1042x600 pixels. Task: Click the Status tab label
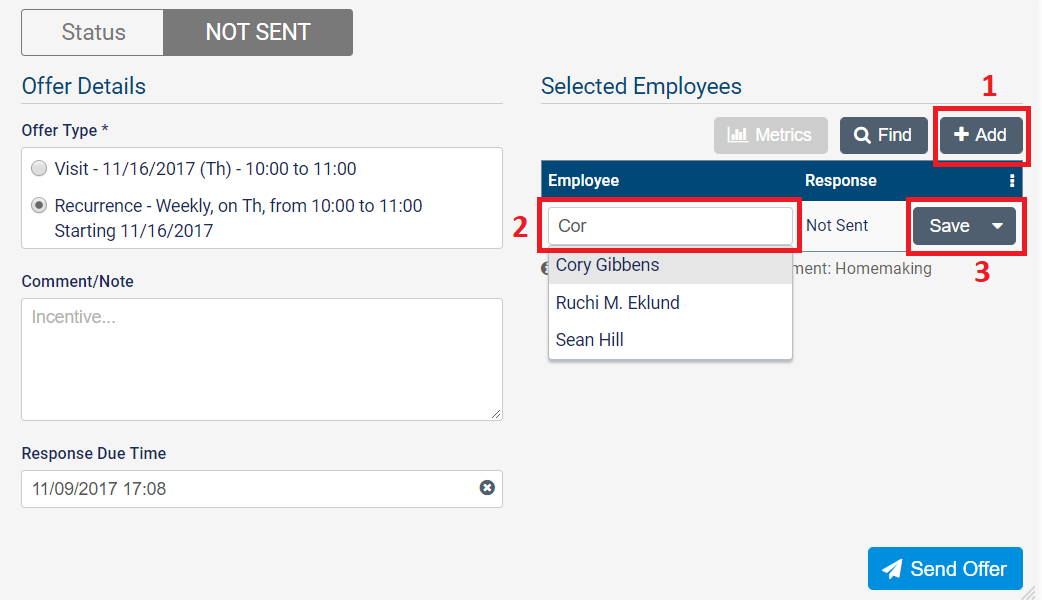coord(93,32)
